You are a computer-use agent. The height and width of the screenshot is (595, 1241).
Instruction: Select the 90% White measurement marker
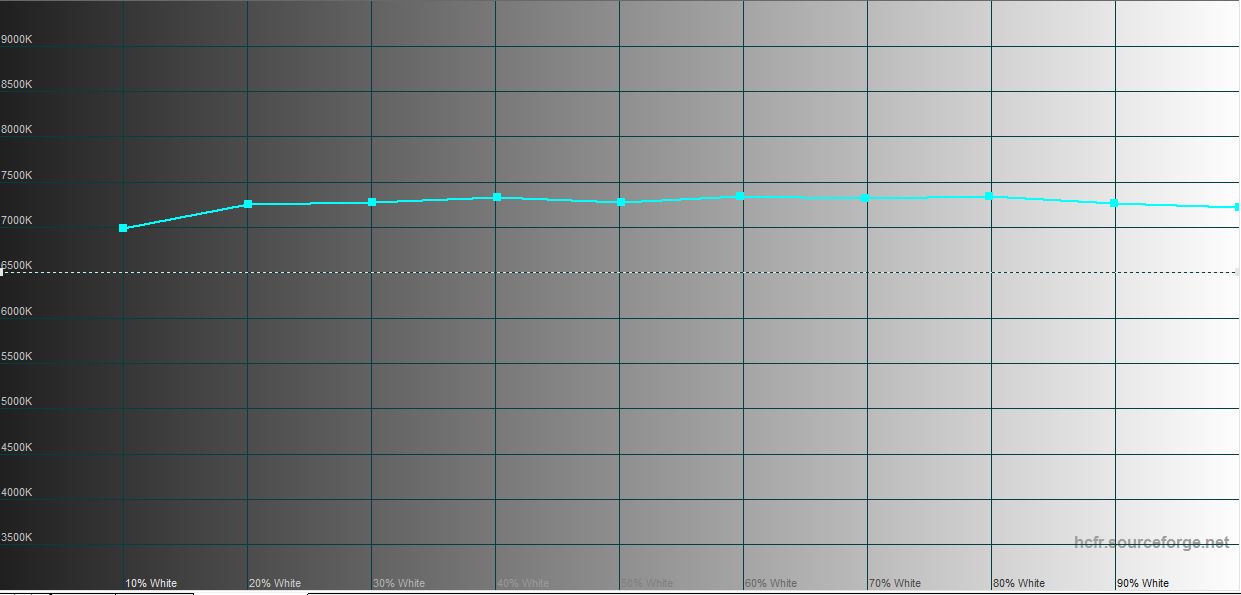tap(1114, 203)
